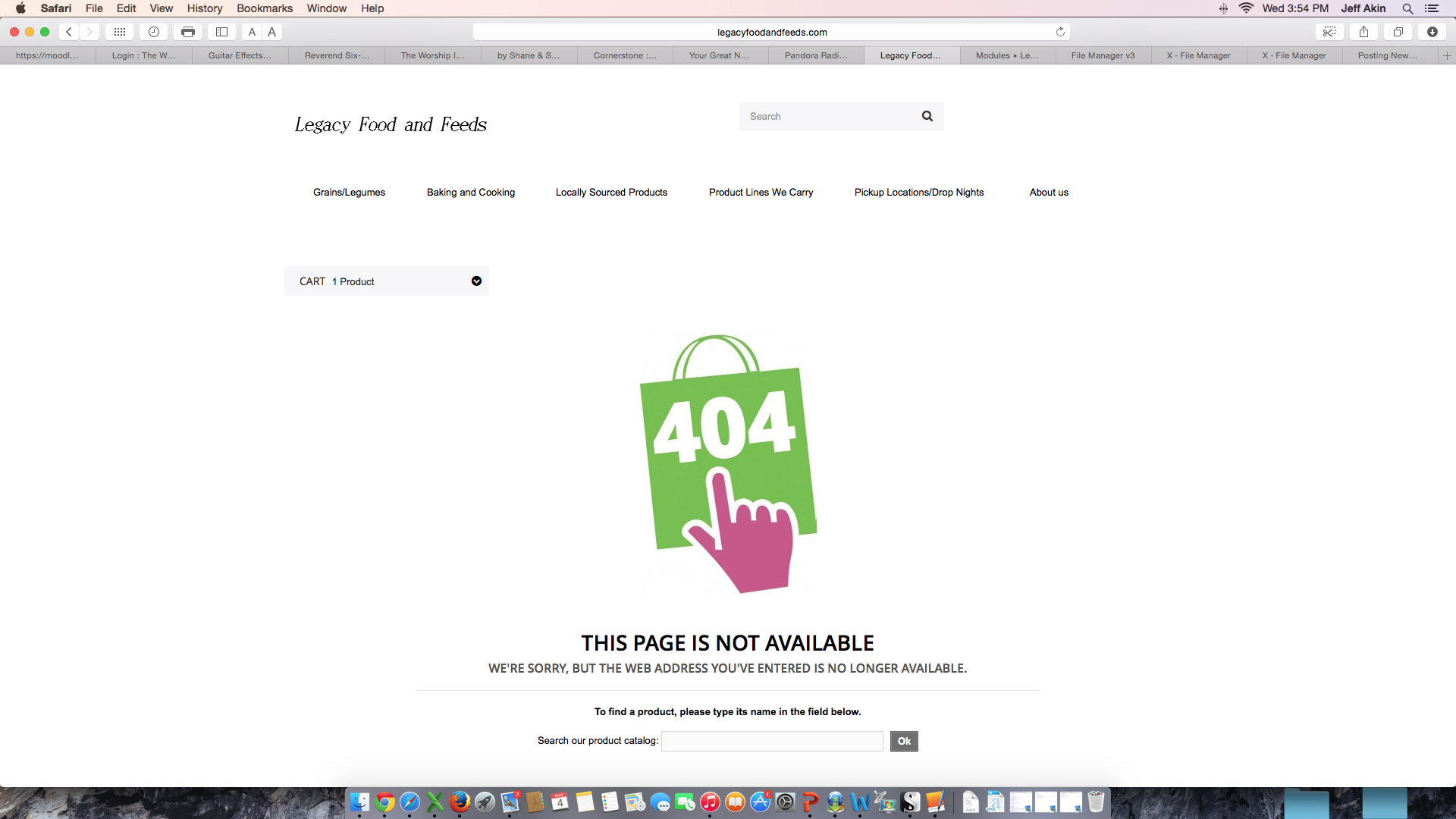Click the larger text size A button
The height and width of the screenshot is (819, 1456).
pyautogui.click(x=271, y=32)
